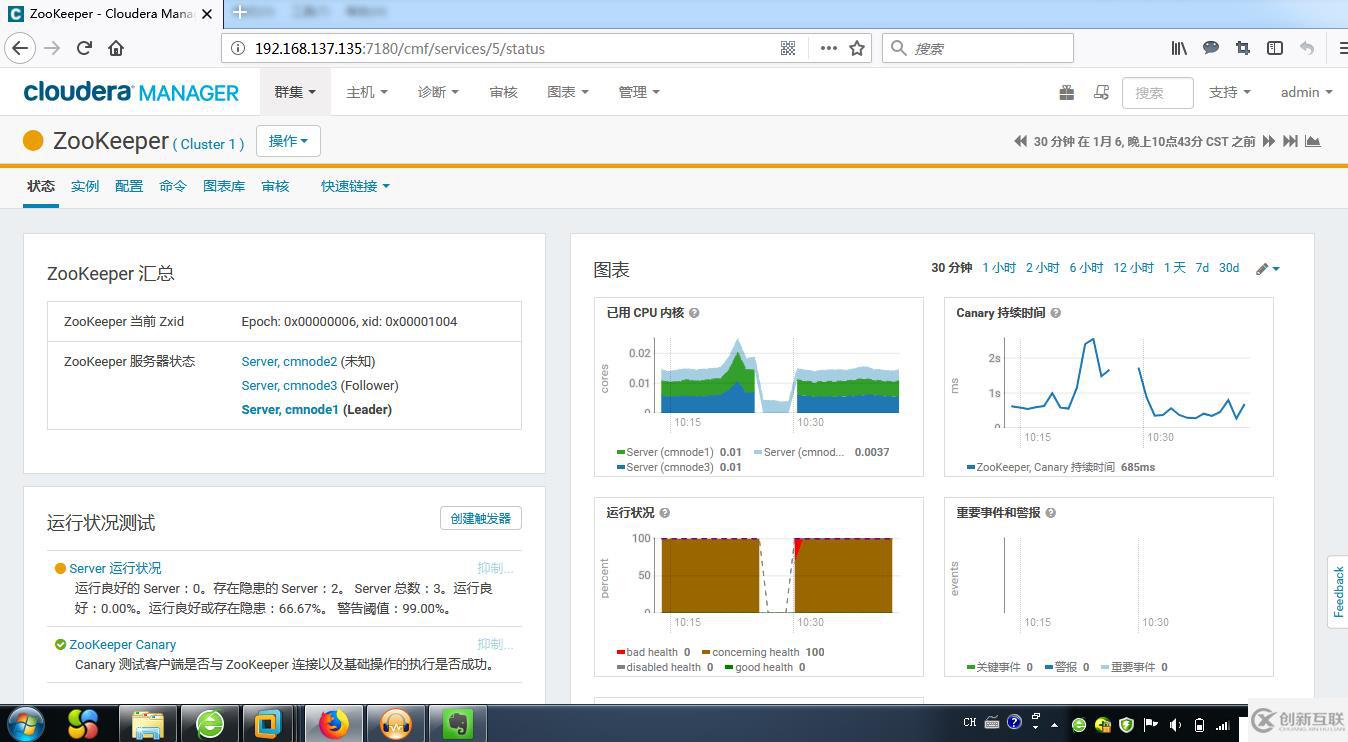
Task: Go back to the previous browser page
Action: (x=20, y=48)
